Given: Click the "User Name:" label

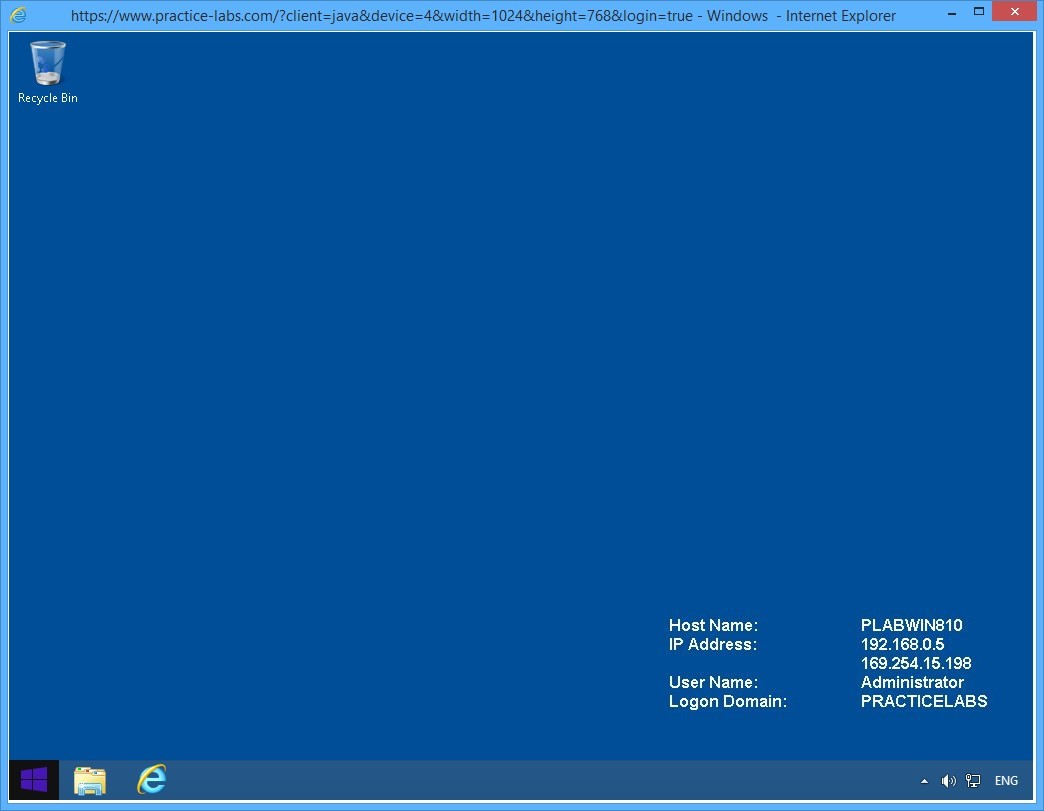Looking at the screenshot, I should [x=713, y=683].
